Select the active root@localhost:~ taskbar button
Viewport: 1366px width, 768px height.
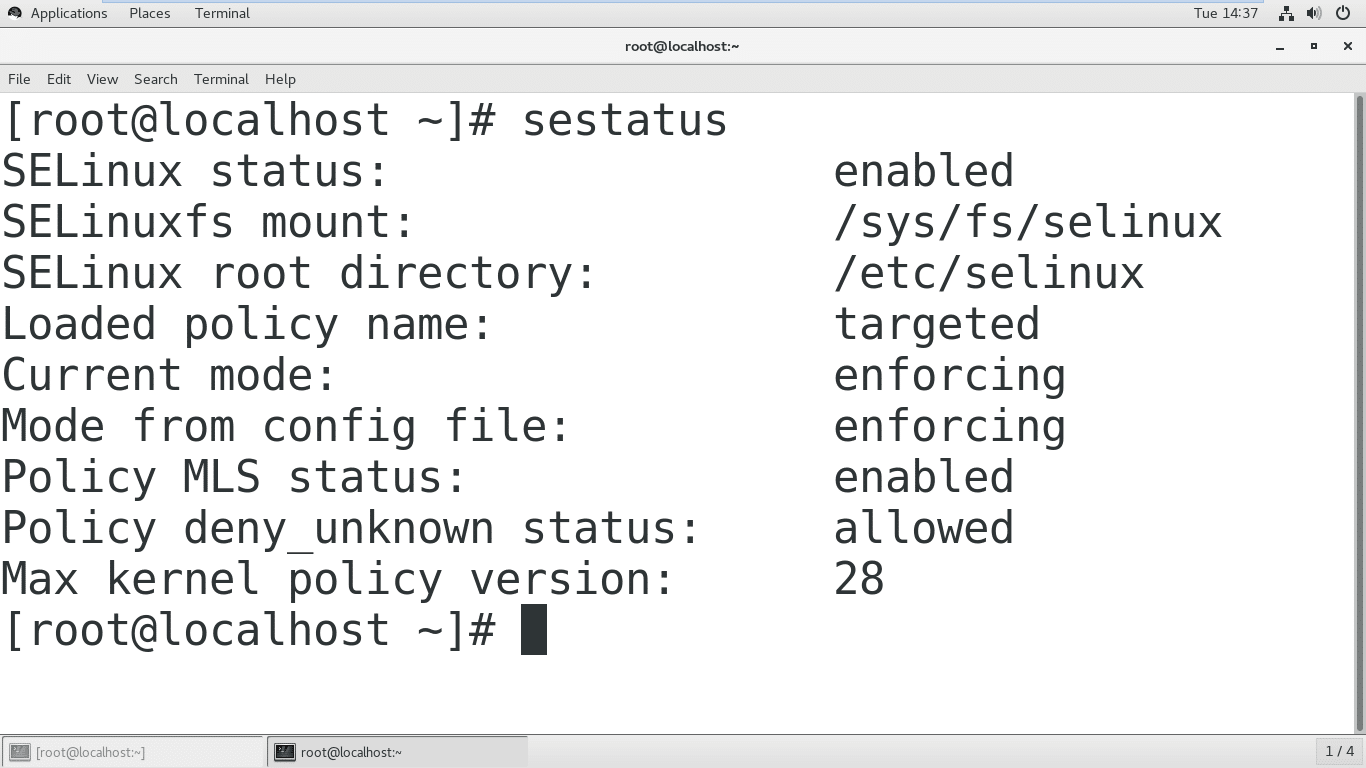[397, 752]
